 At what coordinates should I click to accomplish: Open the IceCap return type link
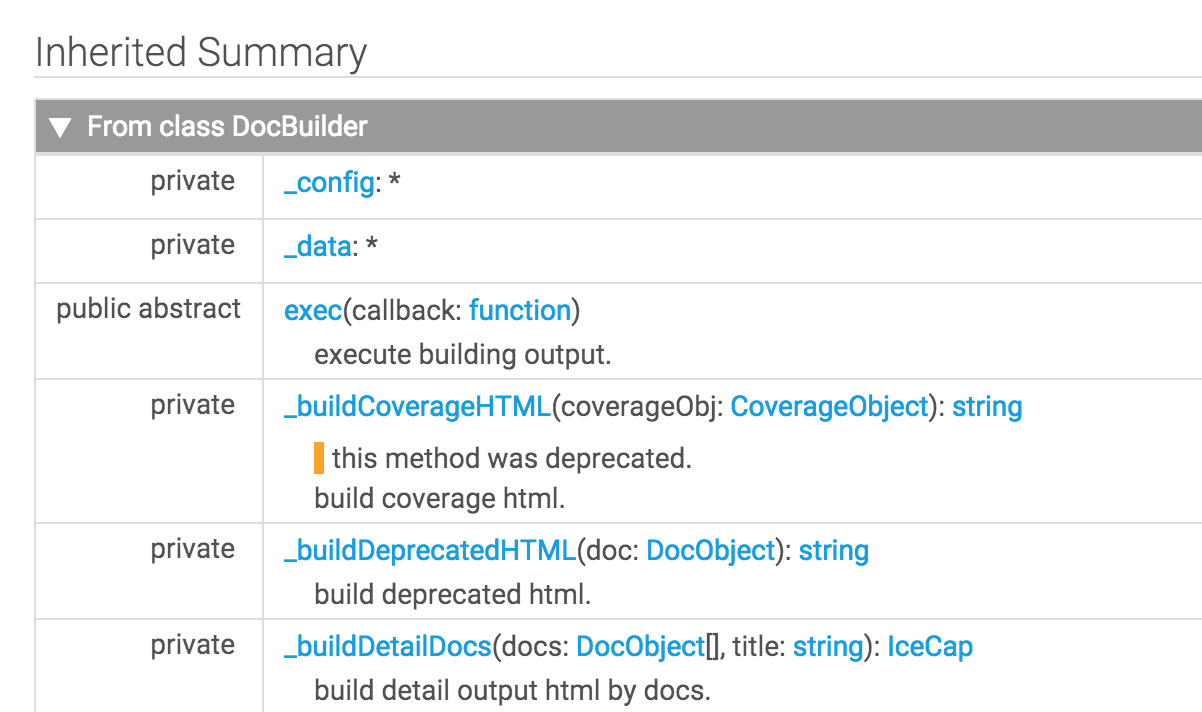(930, 647)
